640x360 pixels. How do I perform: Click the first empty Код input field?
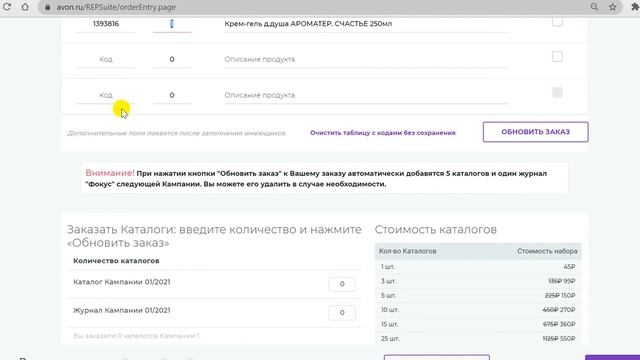tap(106, 59)
